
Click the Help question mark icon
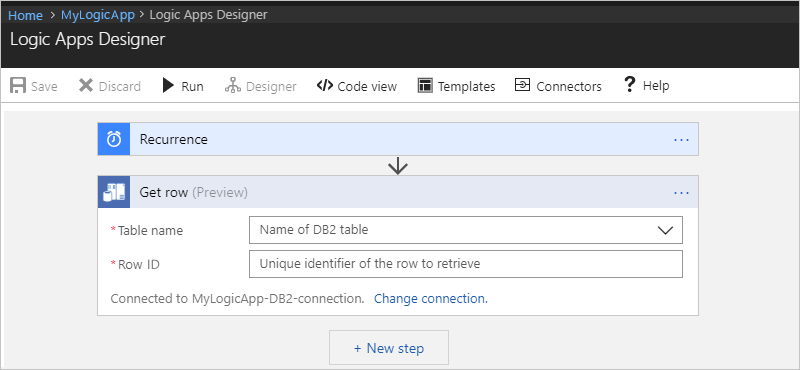[630, 84]
